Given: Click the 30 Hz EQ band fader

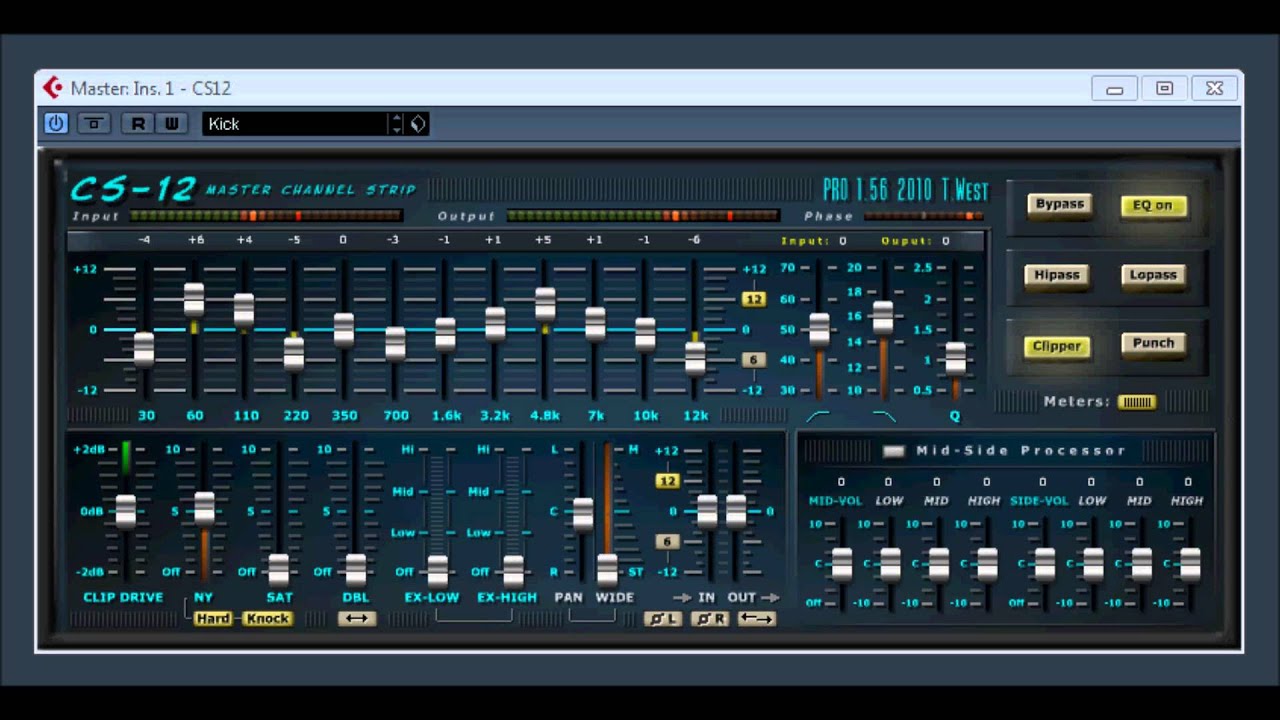Looking at the screenshot, I should pyautogui.click(x=144, y=348).
